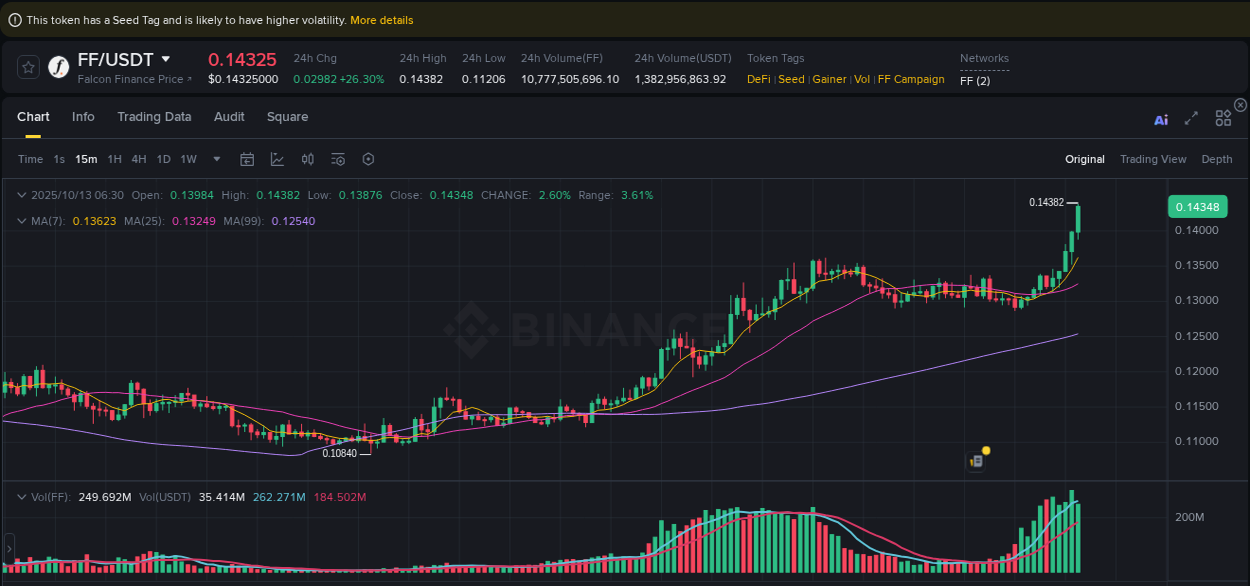Switch to the Trading Data tab
1250x586 pixels.
(x=154, y=117)
